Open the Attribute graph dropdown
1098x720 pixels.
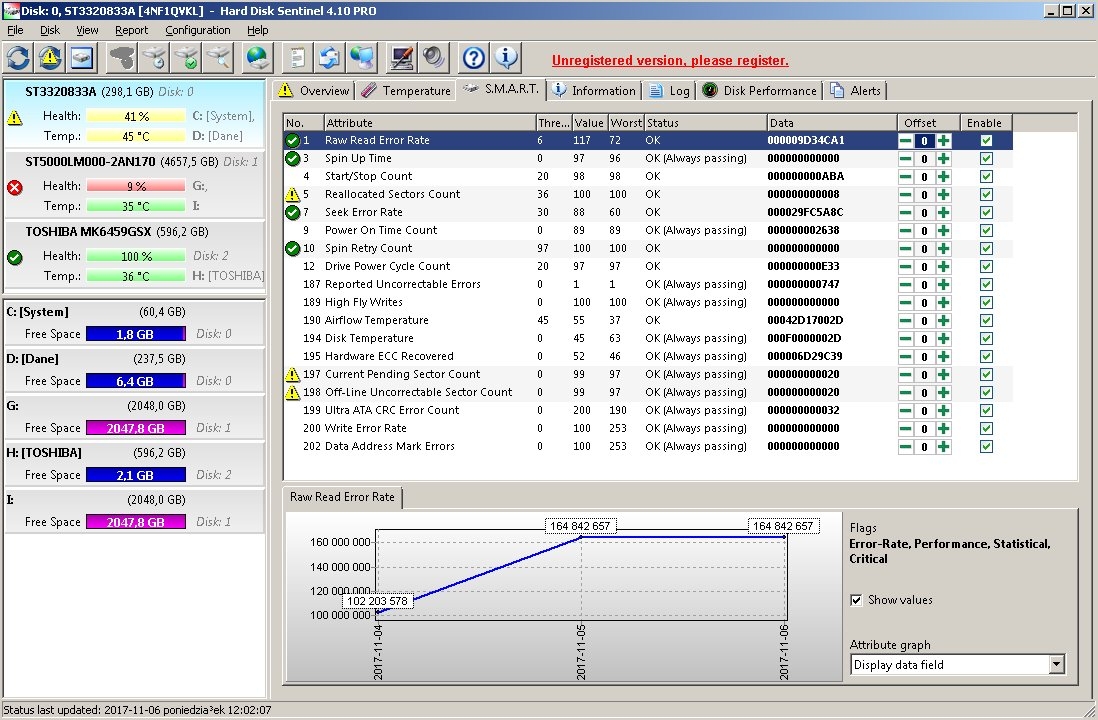(1057, 665)
